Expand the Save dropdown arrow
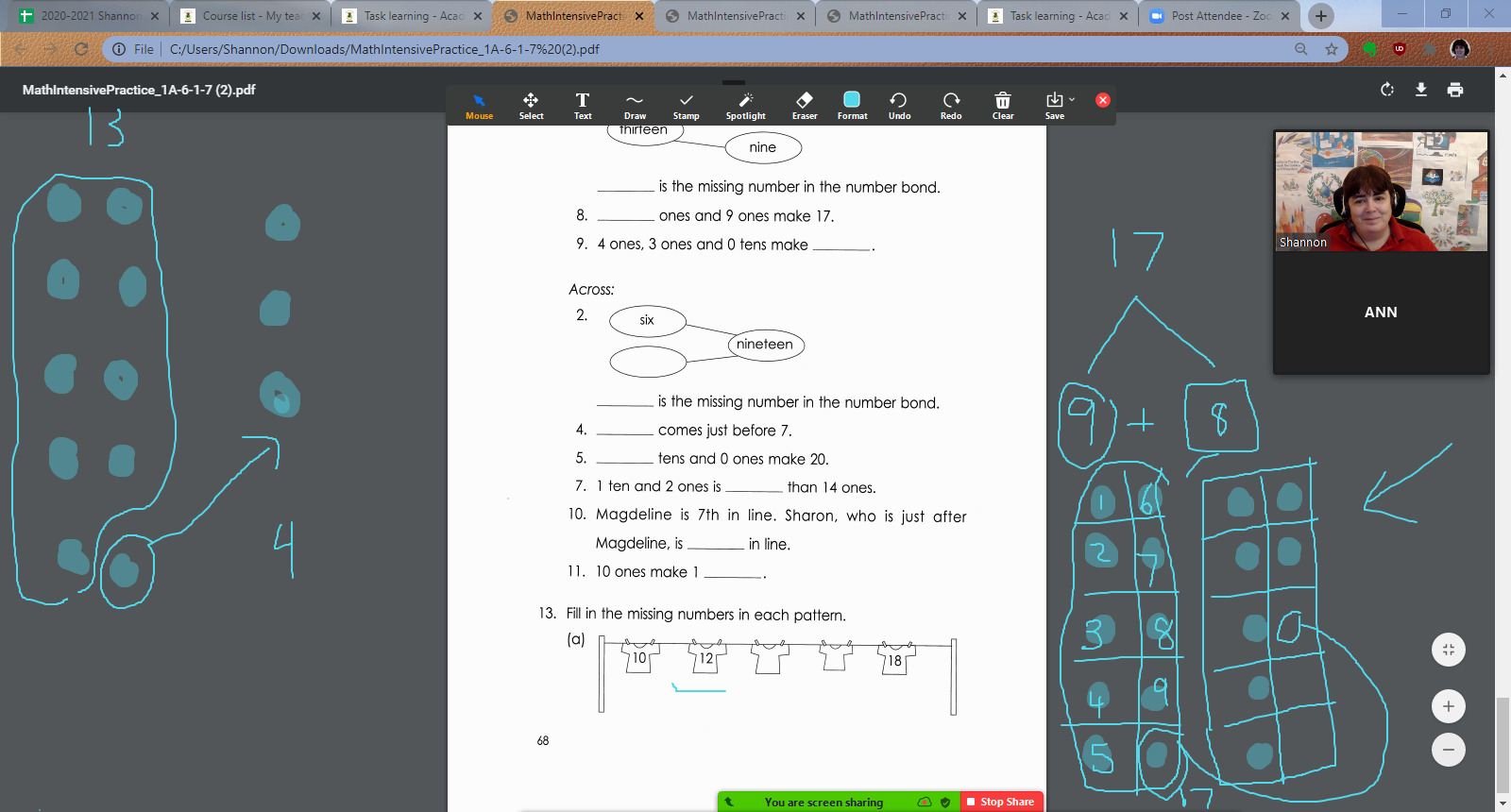This screenshot has width=1511, height=812. 1072,99
